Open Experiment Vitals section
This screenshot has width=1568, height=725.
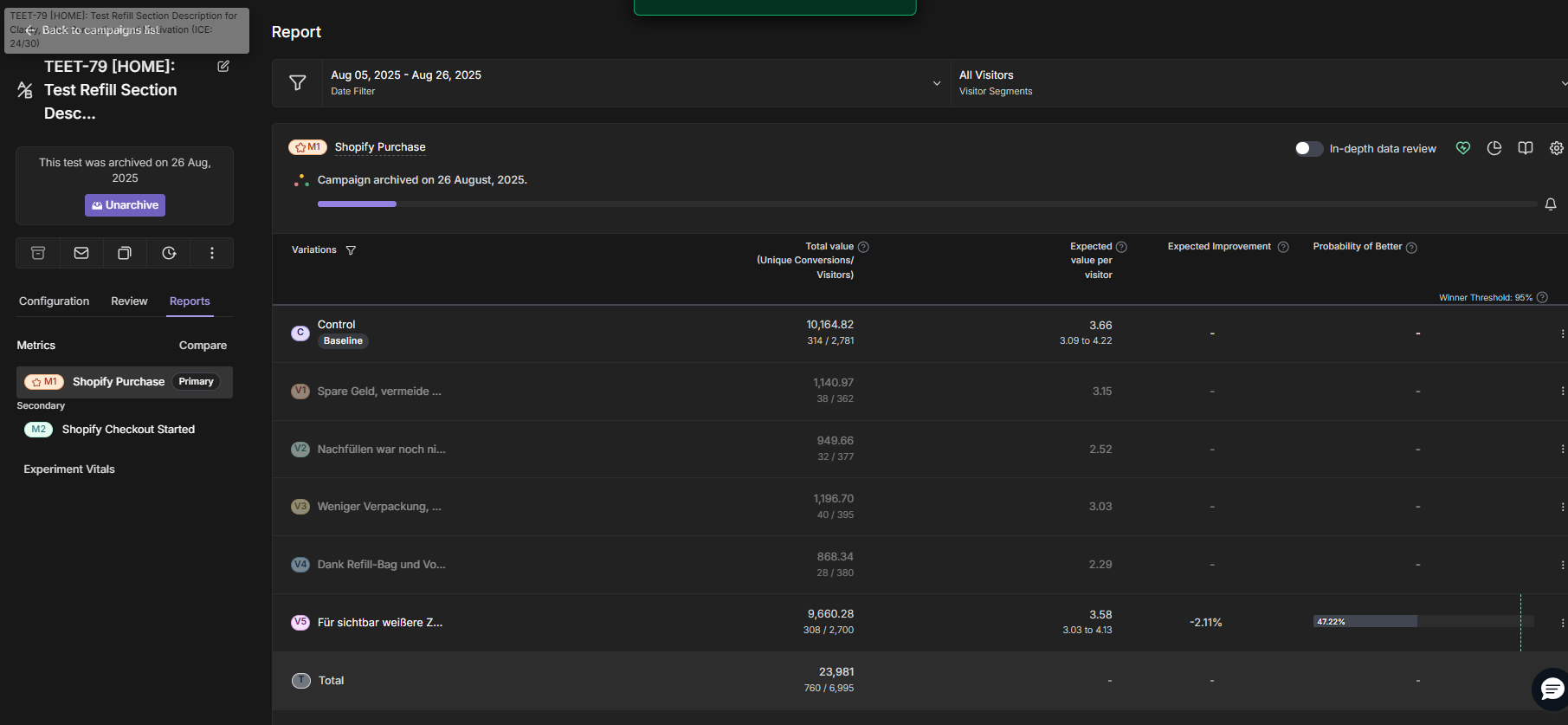[x=69, y=469]
